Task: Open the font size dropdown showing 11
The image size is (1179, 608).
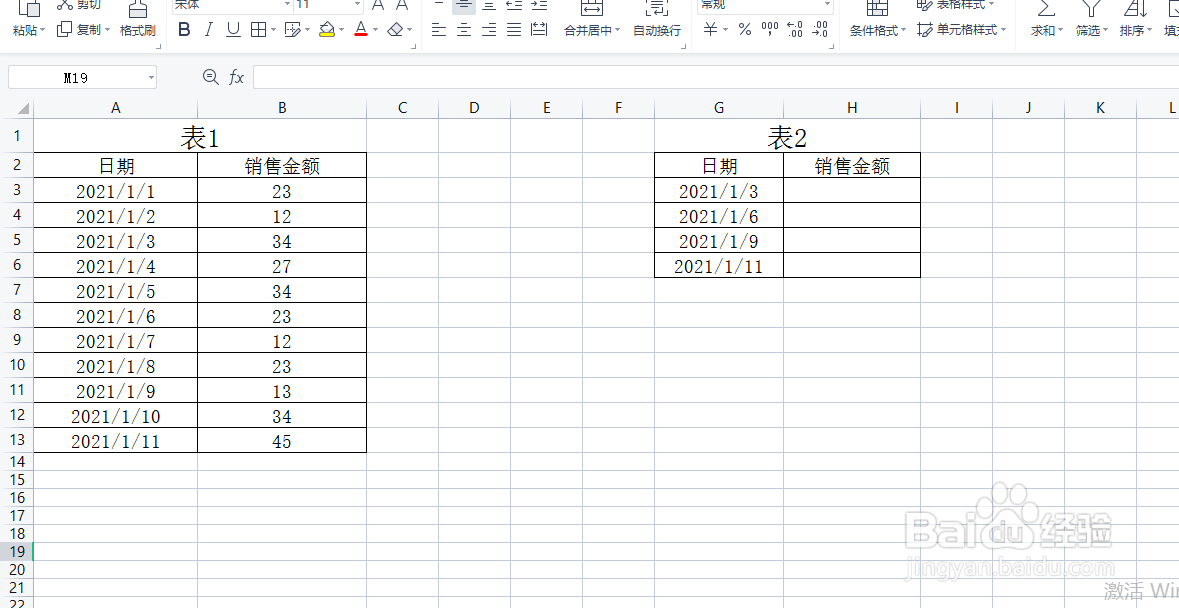Action: [357, 5]
